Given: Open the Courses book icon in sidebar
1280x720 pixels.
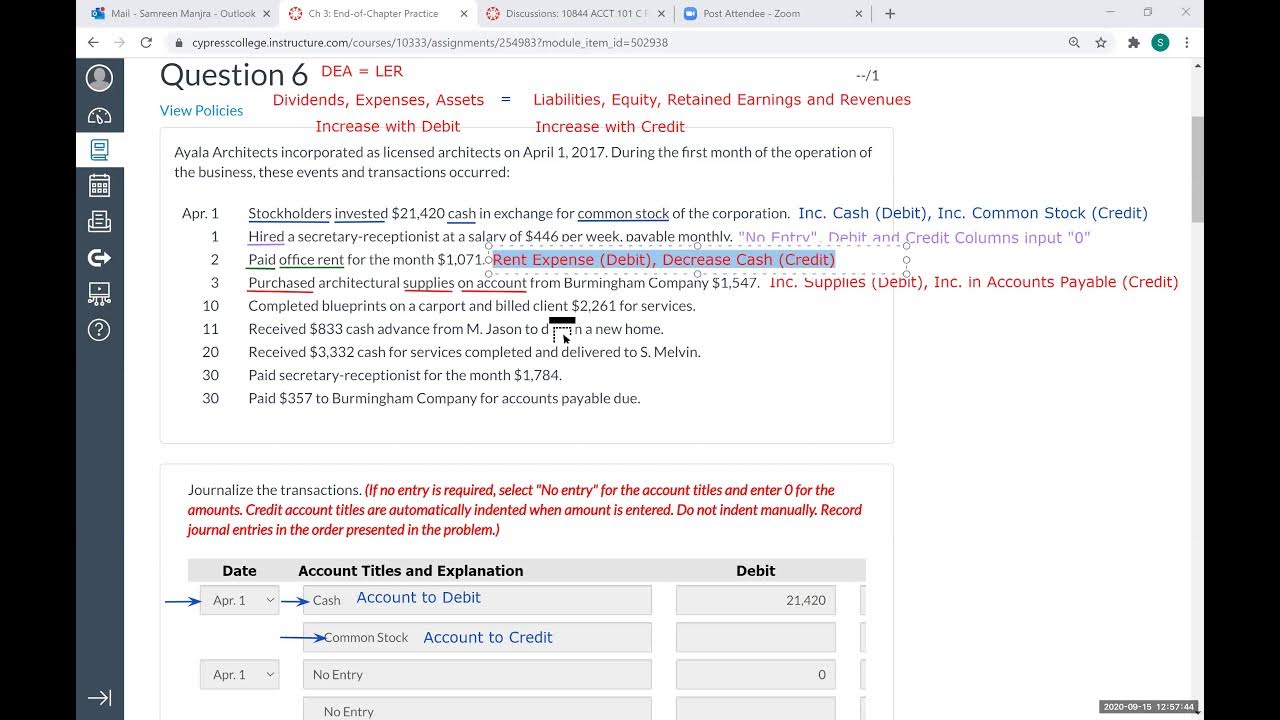Looking at the screenshot, I should tap(99, 150).
